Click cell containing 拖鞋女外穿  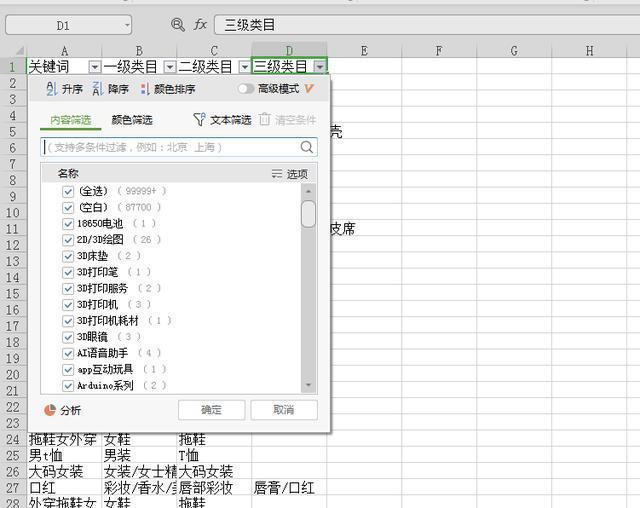coord(64,439)
